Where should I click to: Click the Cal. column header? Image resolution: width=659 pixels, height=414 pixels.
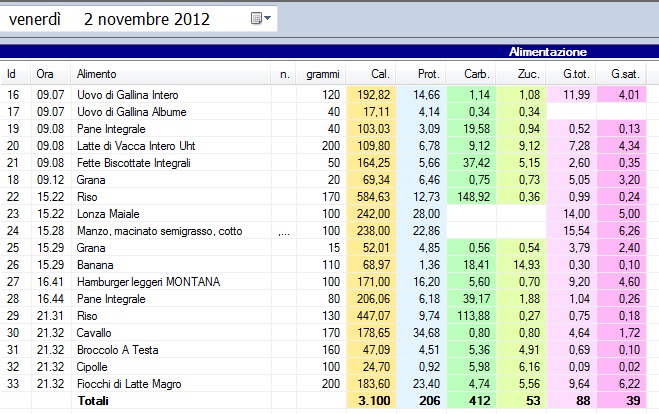click(379, 74)
